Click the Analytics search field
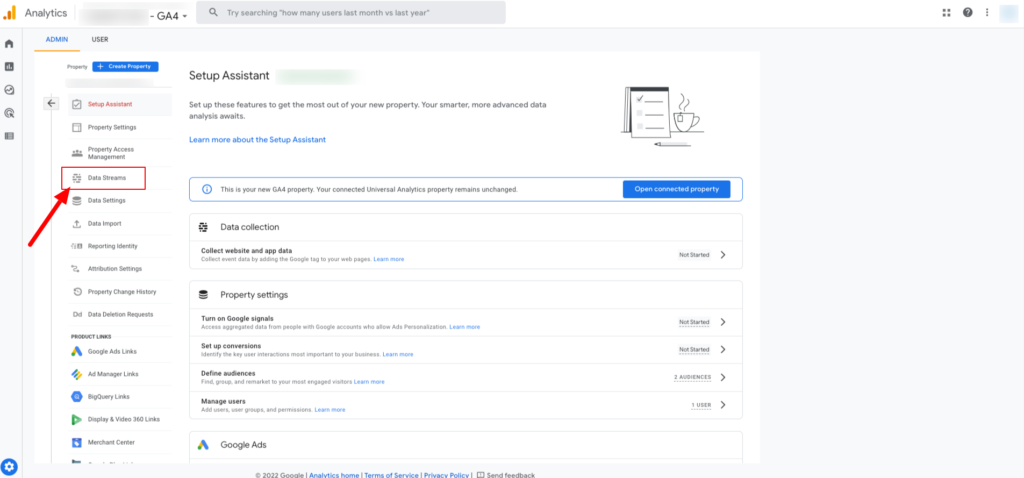Screen dimensions: 1024x478 pos(351,12)
